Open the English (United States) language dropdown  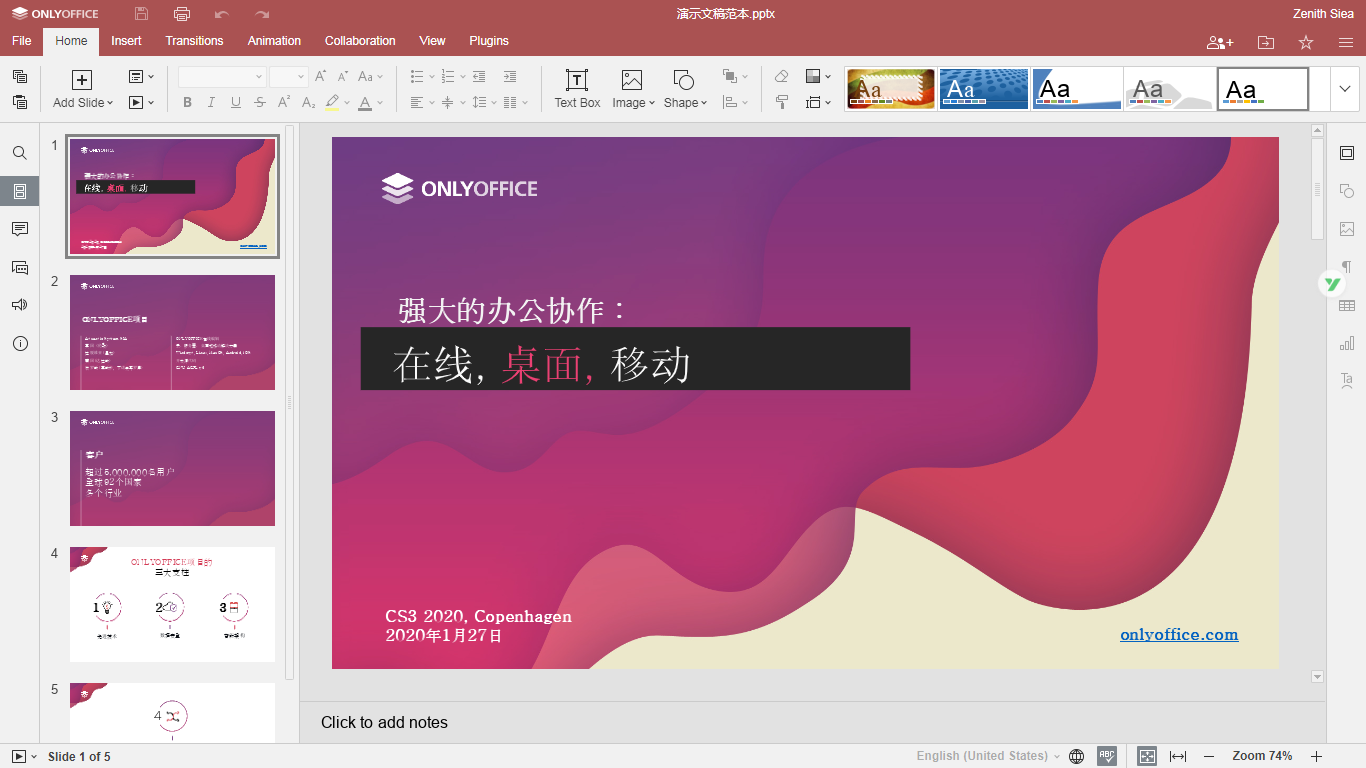(988, 756)
